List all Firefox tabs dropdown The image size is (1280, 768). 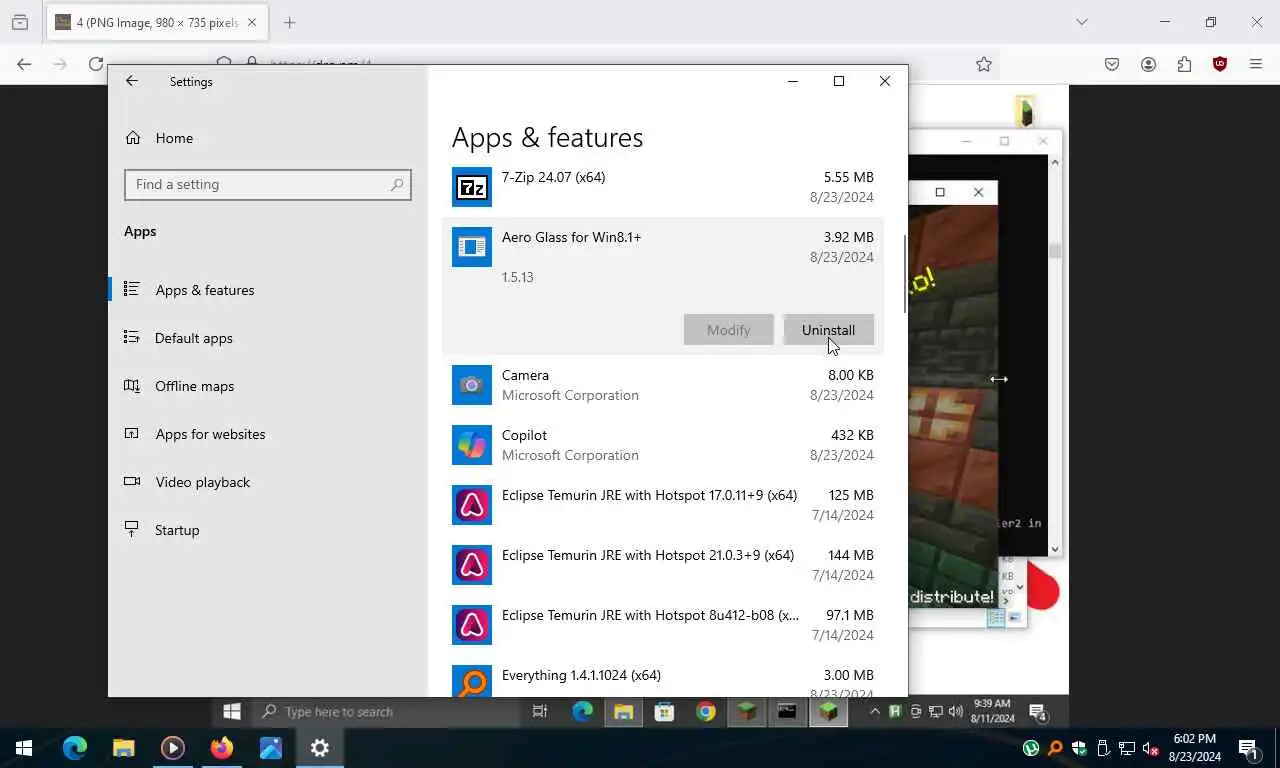coord(1081,22)
